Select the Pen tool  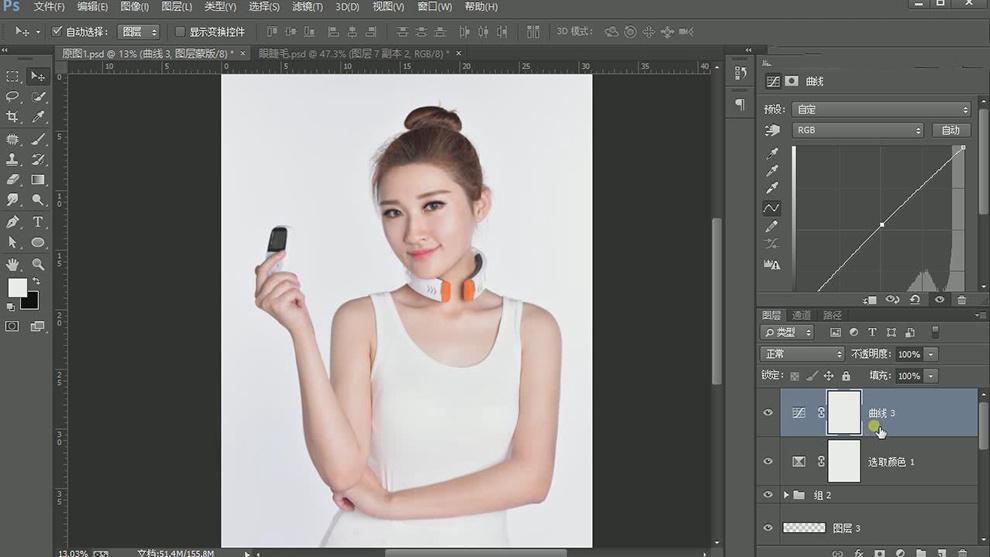(x=13, y=222)
